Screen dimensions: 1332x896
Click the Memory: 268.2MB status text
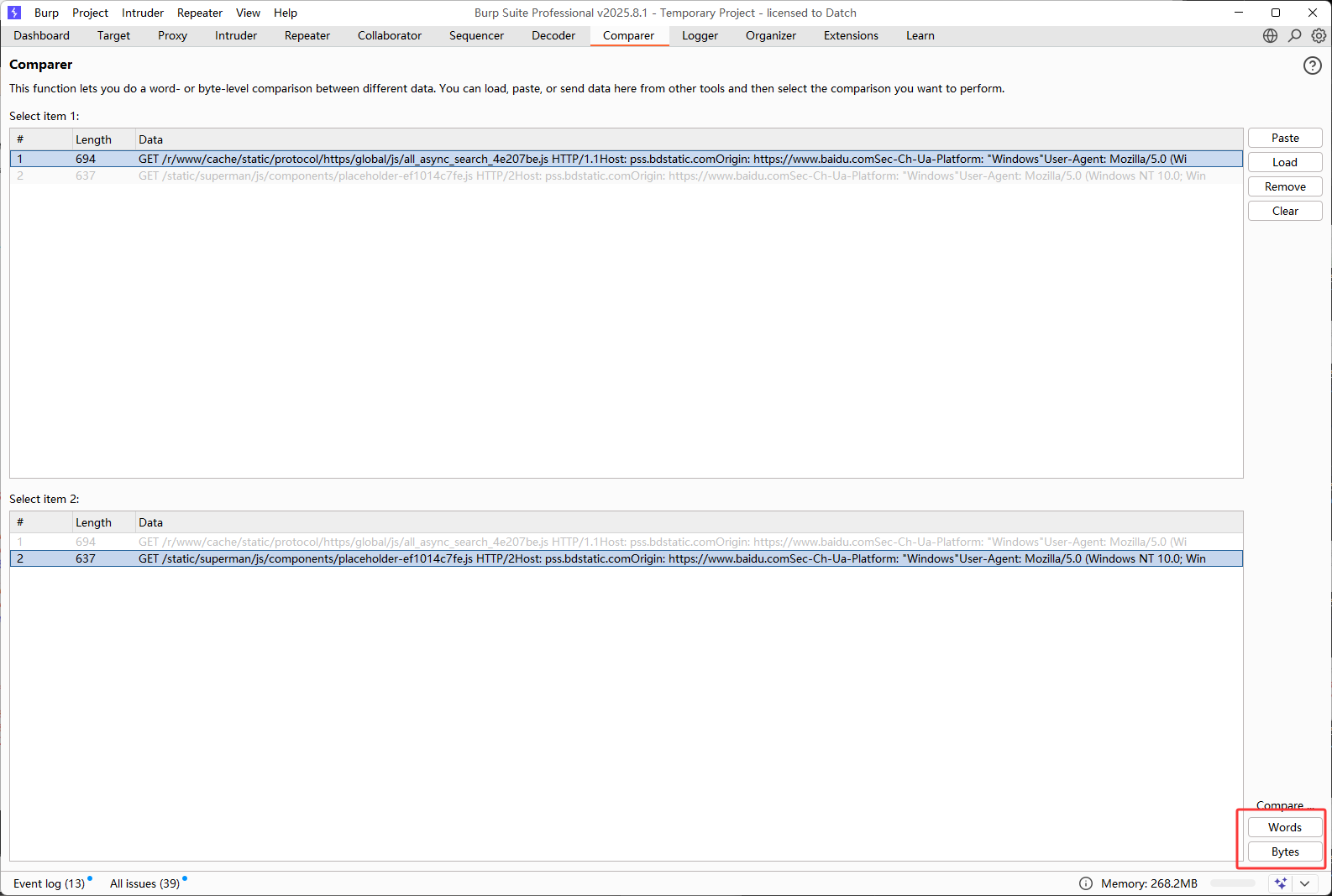click(1149, 883)
